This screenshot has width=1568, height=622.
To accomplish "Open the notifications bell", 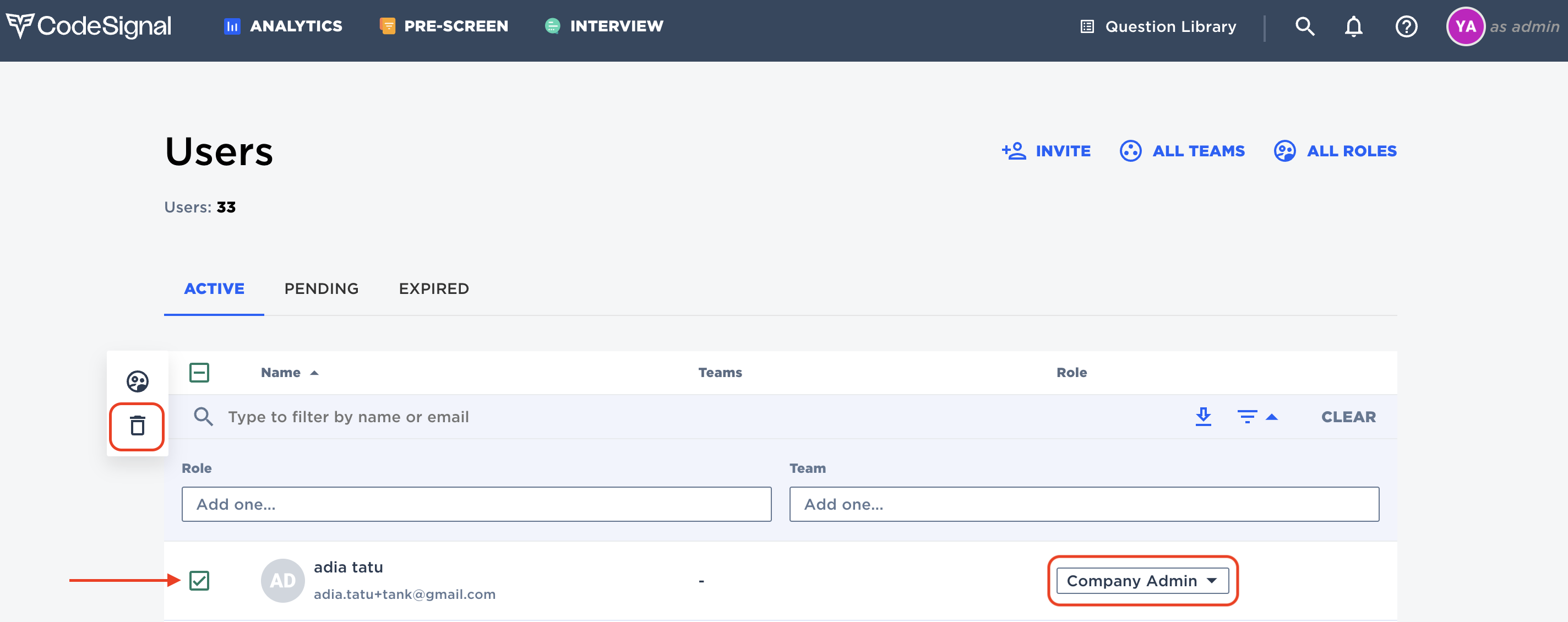I will tap(1354, 26).
